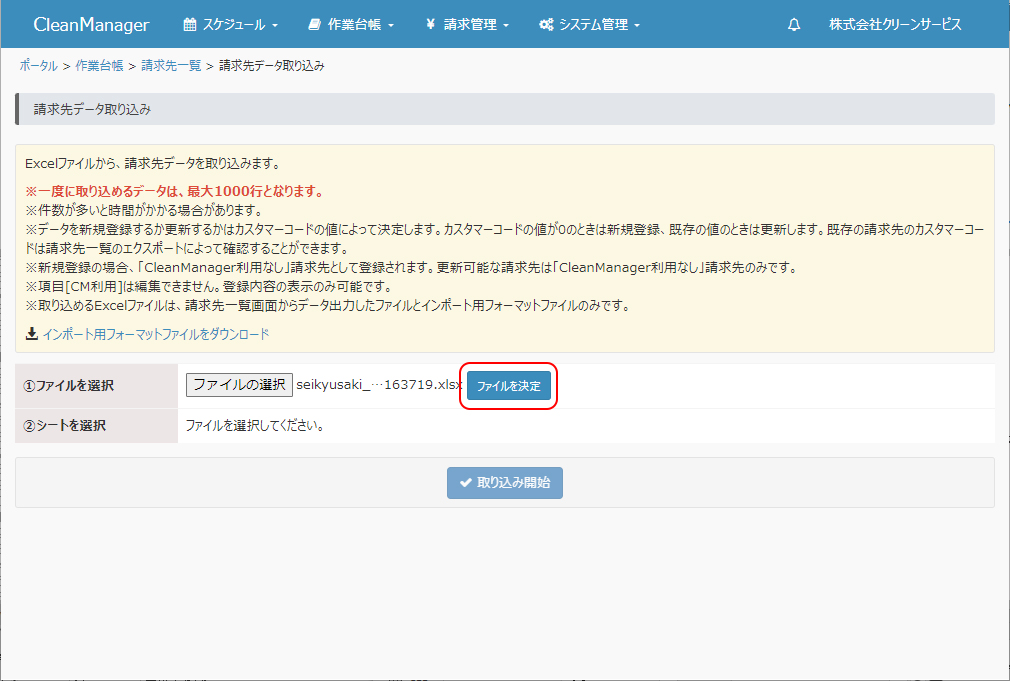1010x681 pixels.
Task: Open the 株式会社クリーンサービス account menu
Action: click(895, 24)
